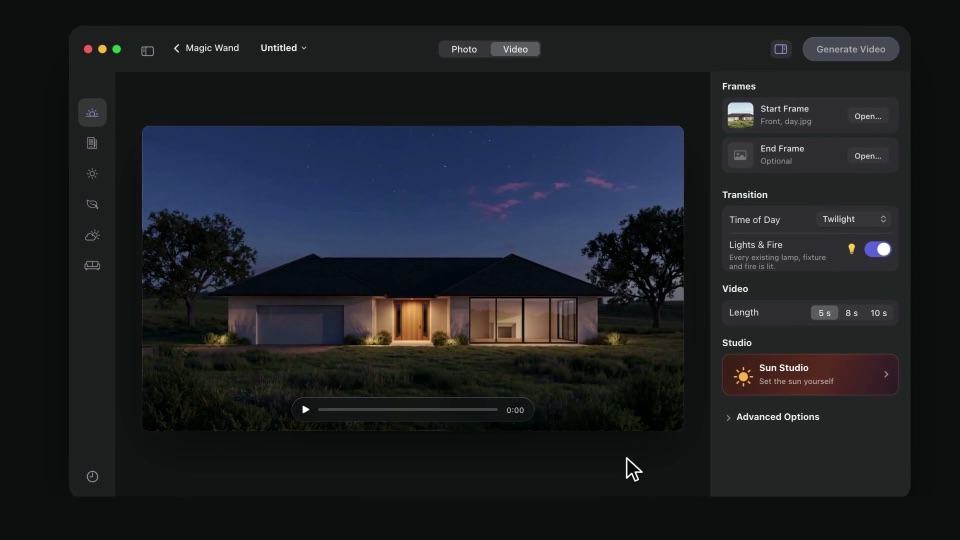The width and height of the screenshot is (960, 540).
Task: Click the Sun Studio sun icon
Action: coord(743,376)
